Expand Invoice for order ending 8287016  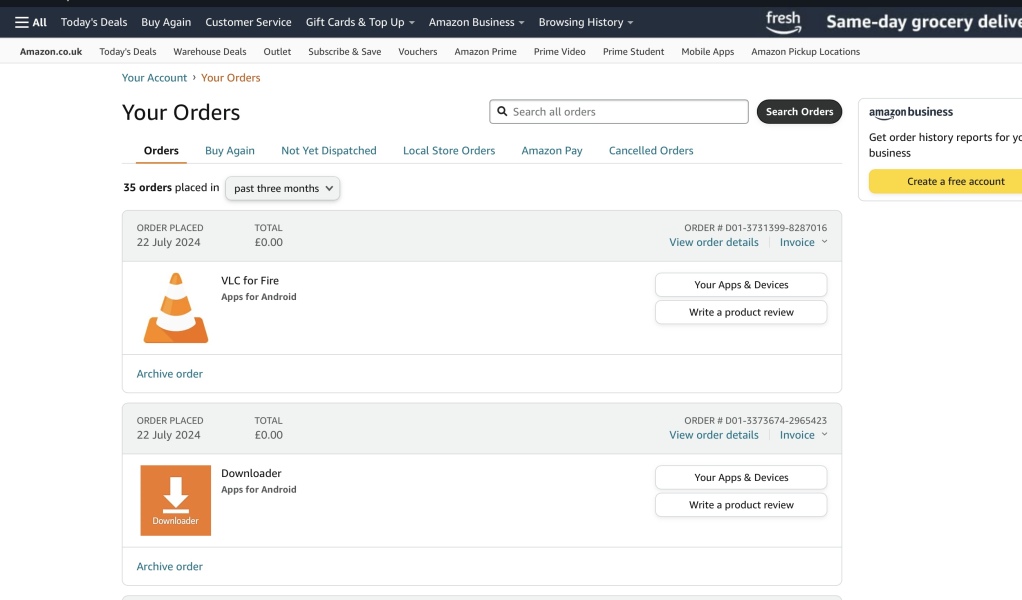pyautogui.click(x=803, y=242)
